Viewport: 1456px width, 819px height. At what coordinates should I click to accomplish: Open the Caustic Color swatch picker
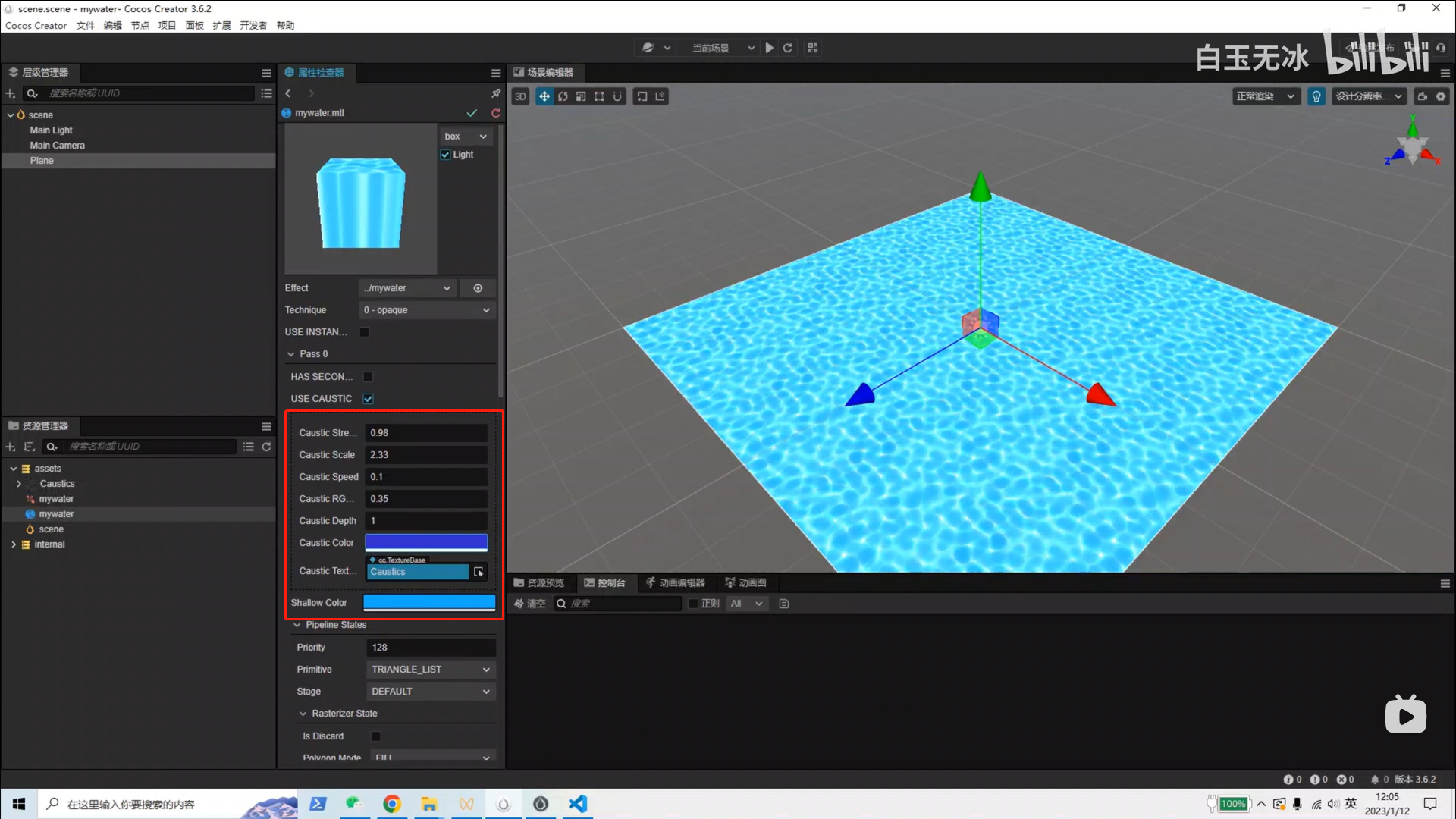pyautogui.click(x=426, y=543)
